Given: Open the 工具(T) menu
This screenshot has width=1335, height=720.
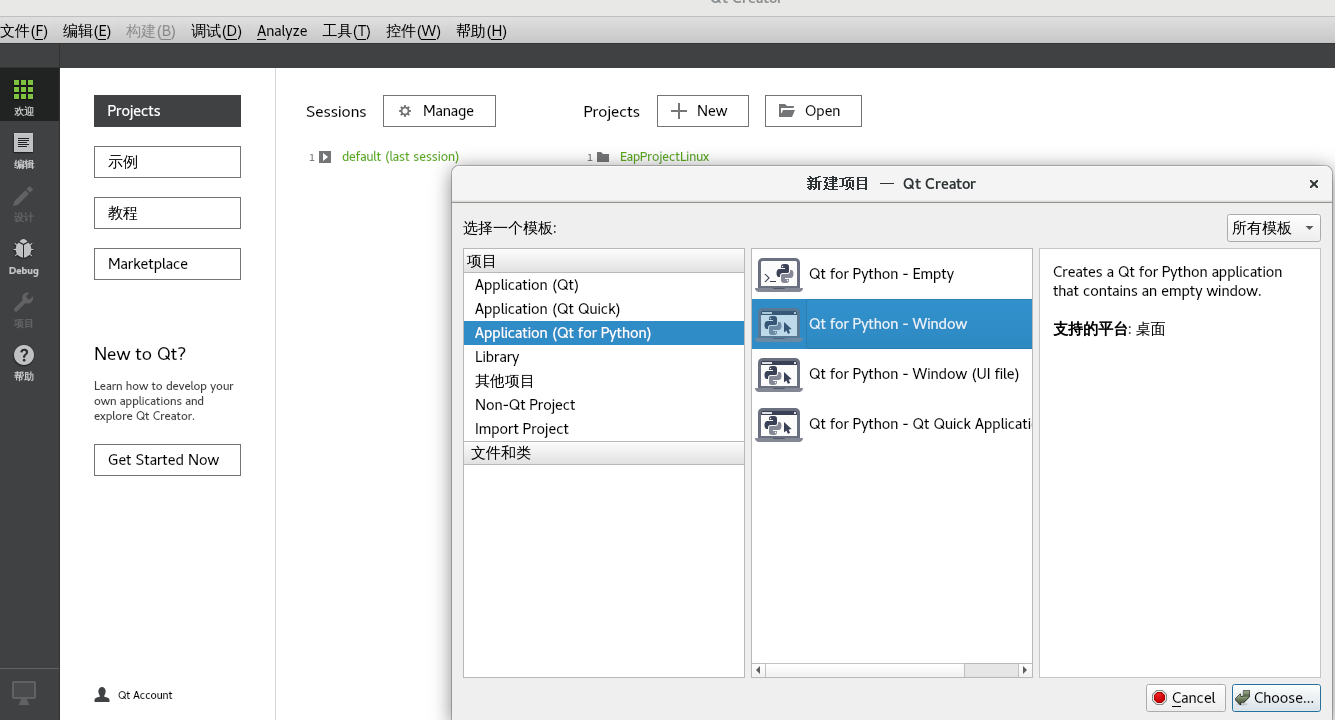Looking at the screenshot, I should [x=345, y=31].
